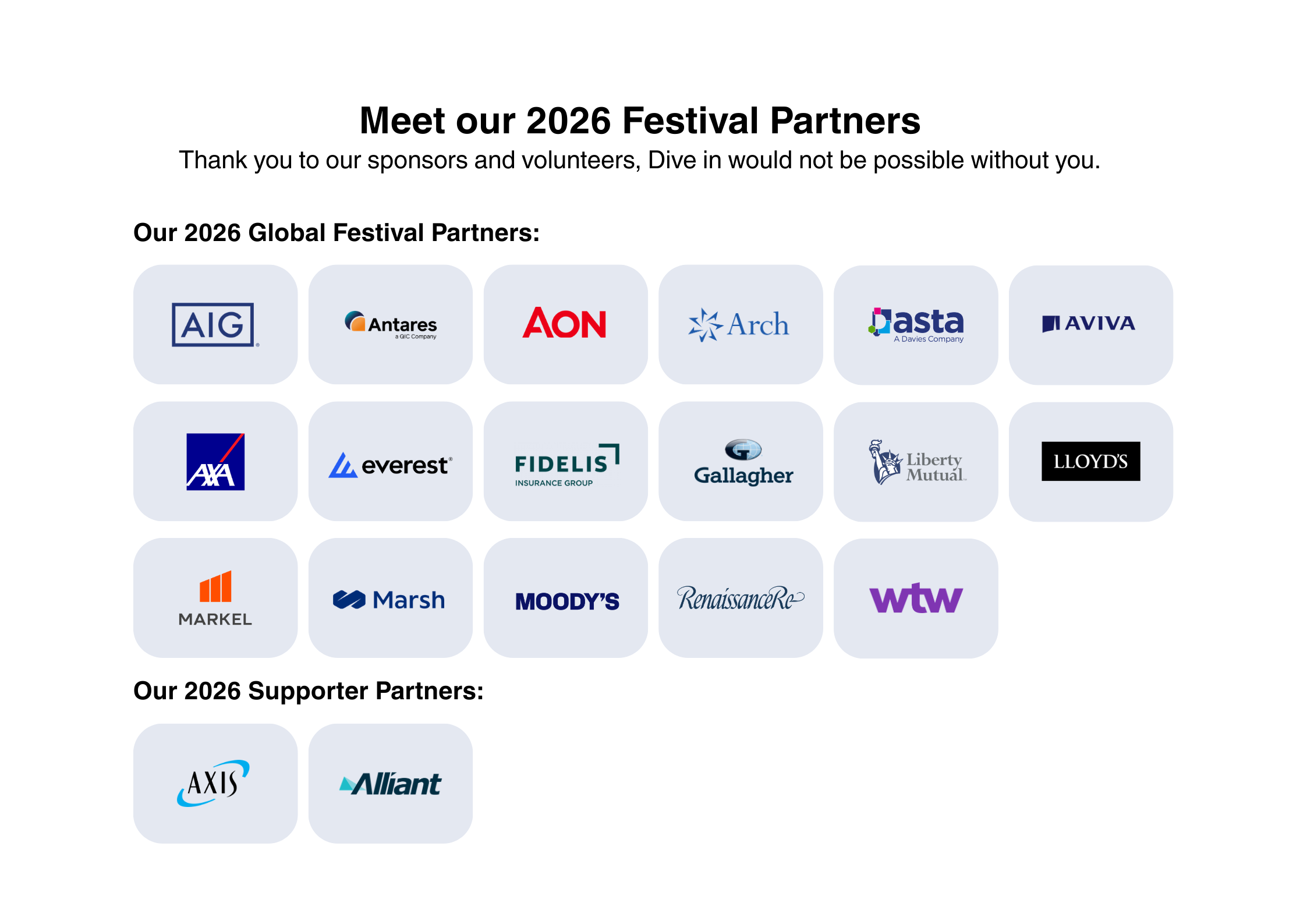Click the Meet our 2026 Festival Partners heading
This screenshot has width=1307, height=924.
(x=640, y=121)
